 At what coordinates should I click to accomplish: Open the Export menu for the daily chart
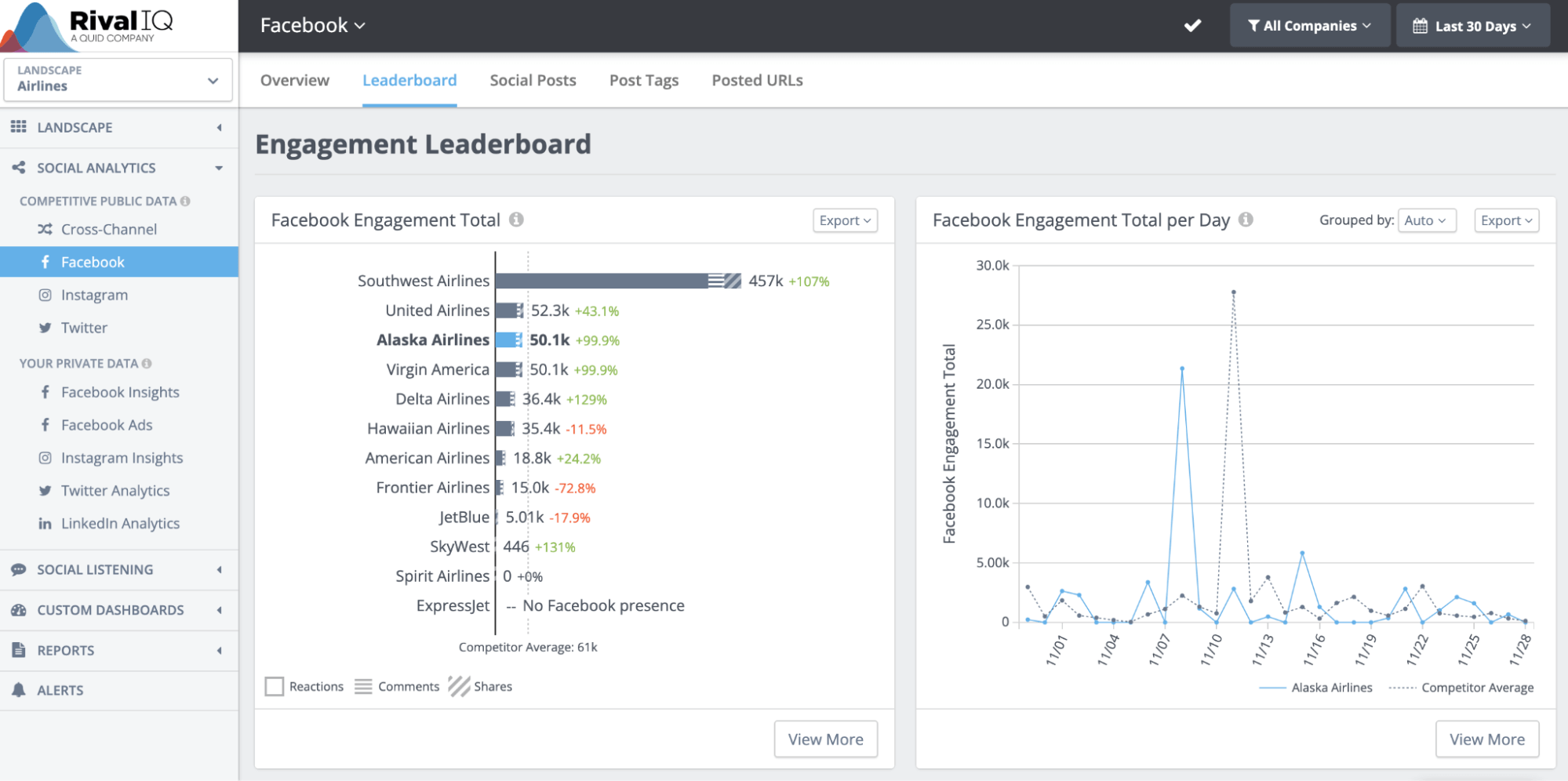point(1505,220)
